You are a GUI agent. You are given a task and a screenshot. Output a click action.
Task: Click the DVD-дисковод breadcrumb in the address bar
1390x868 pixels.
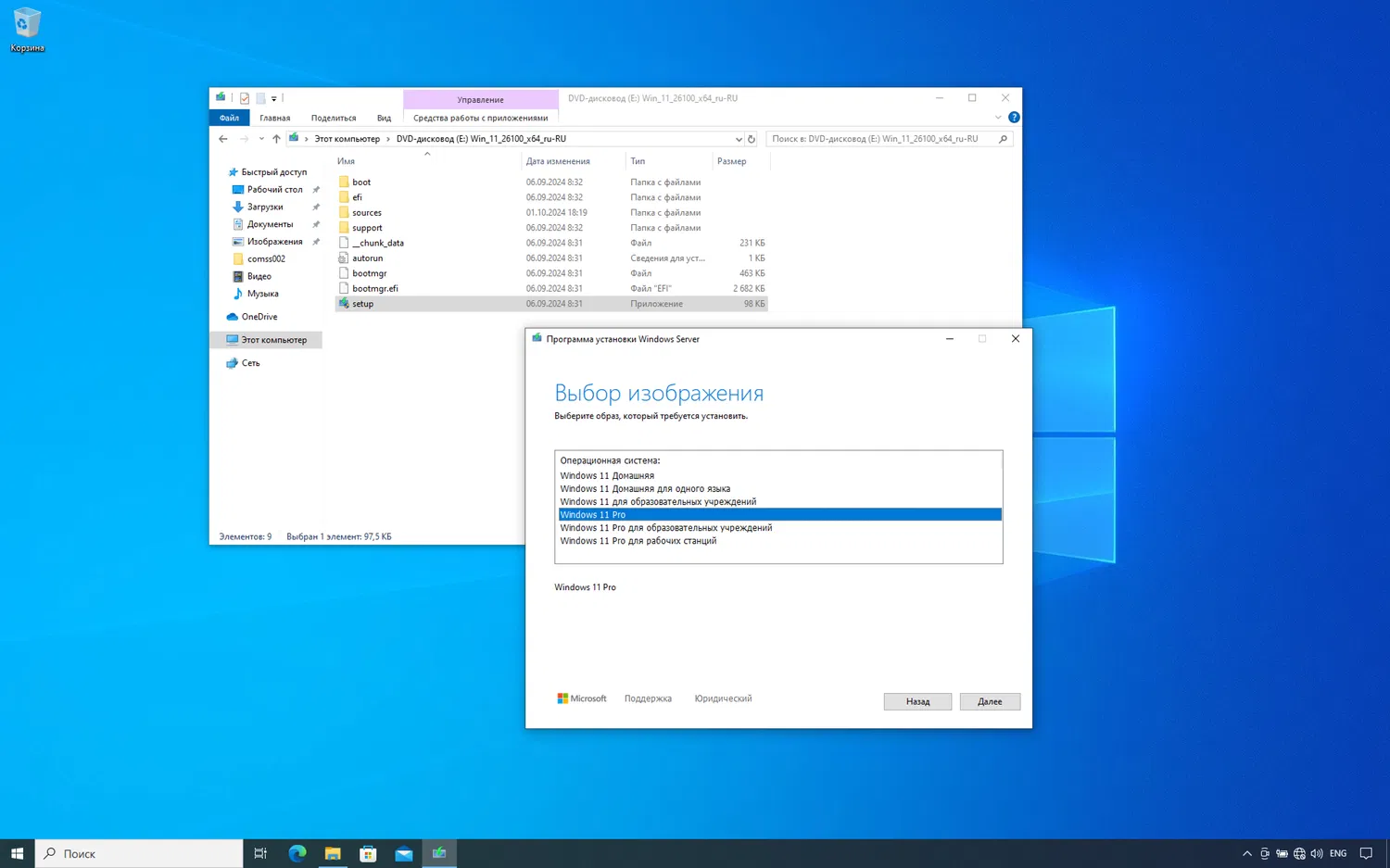click(x=481, y=139)
